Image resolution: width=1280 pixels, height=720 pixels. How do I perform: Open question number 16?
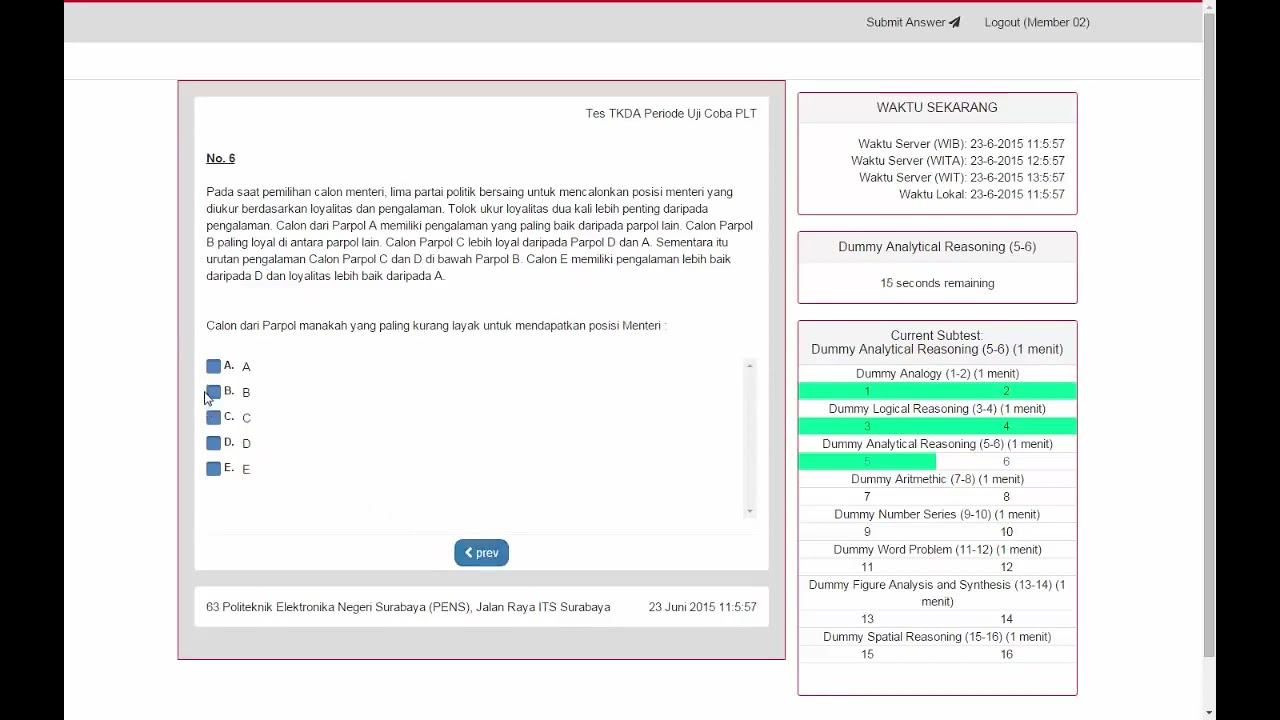coord(1006,654)
